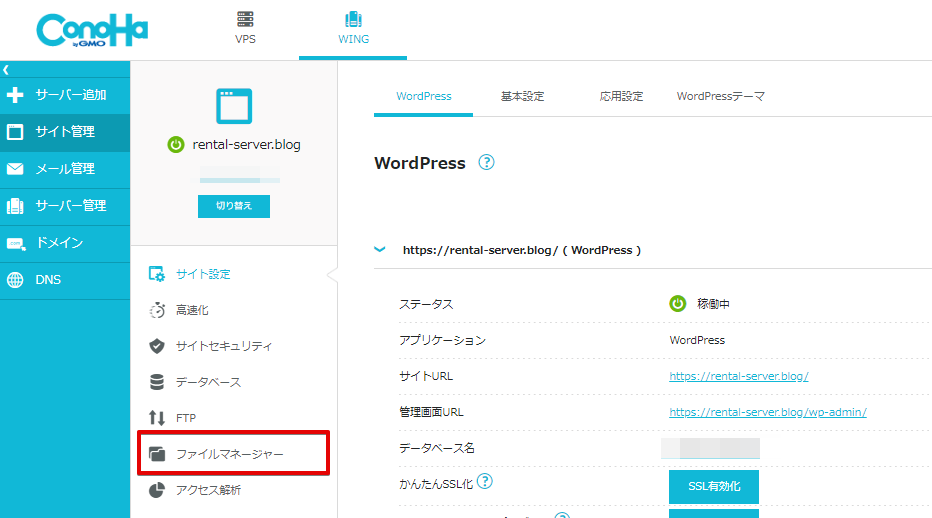Viewport: 932px width, 518px height.
Task: Click the help icon next to かんたんSSL化
Action: (485, 481)
